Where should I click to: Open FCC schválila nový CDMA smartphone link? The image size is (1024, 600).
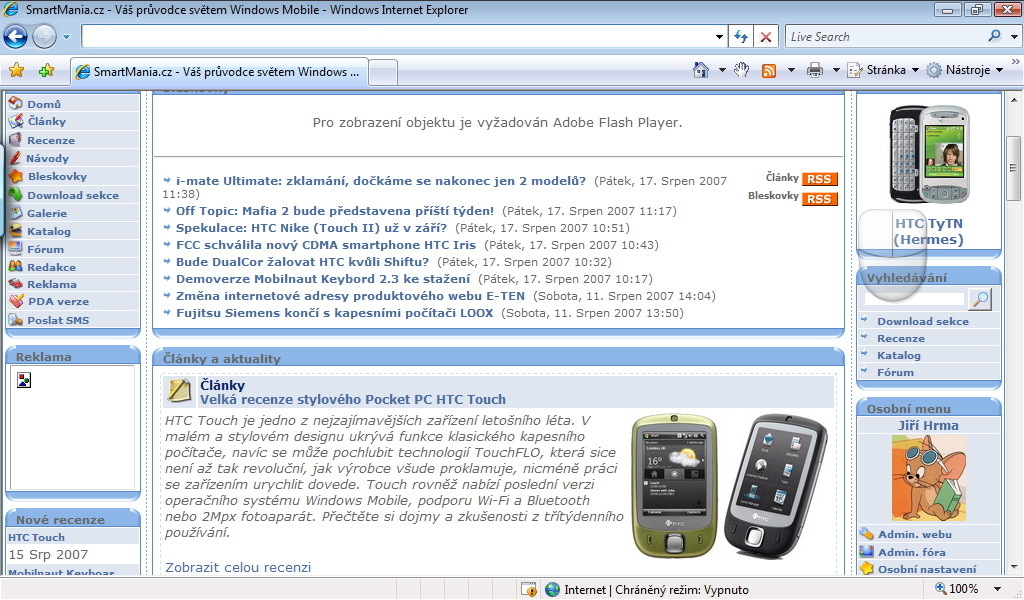coord(326,245)
